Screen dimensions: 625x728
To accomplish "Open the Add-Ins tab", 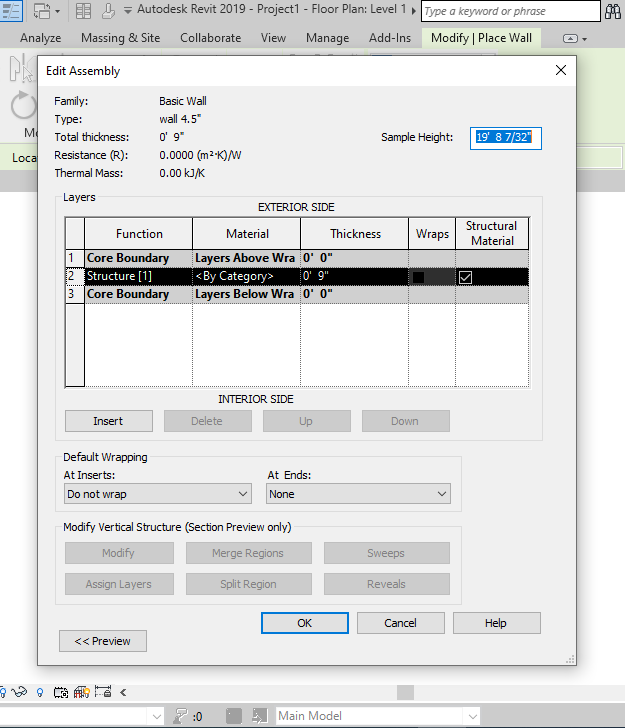I will tap(390, 38).
